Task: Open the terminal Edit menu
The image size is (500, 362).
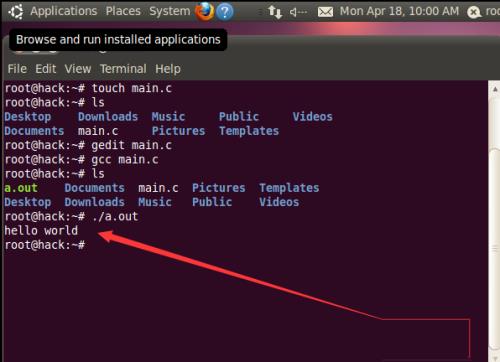Action: [x=46, y=69]
